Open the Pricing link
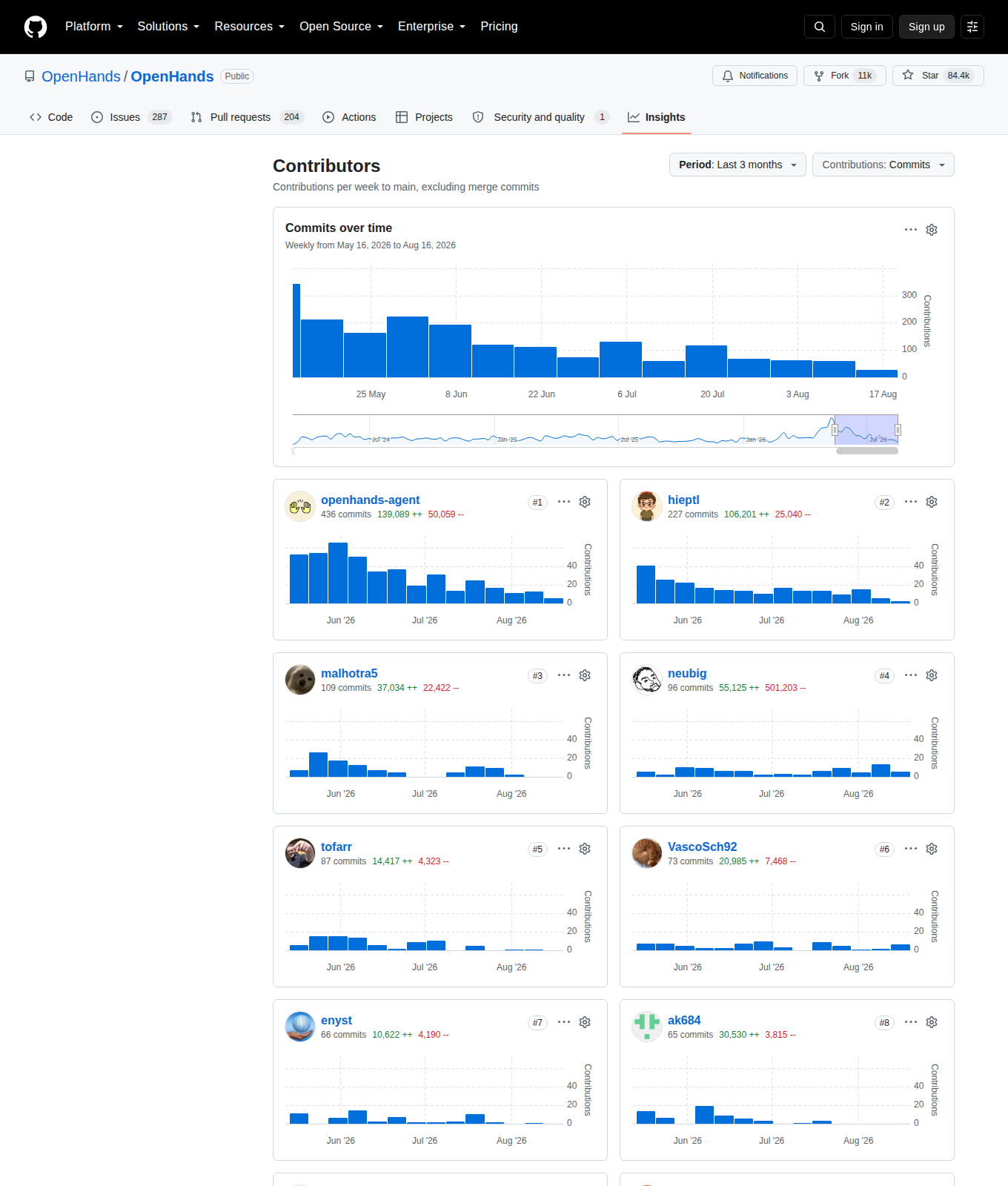 point(500,27)
